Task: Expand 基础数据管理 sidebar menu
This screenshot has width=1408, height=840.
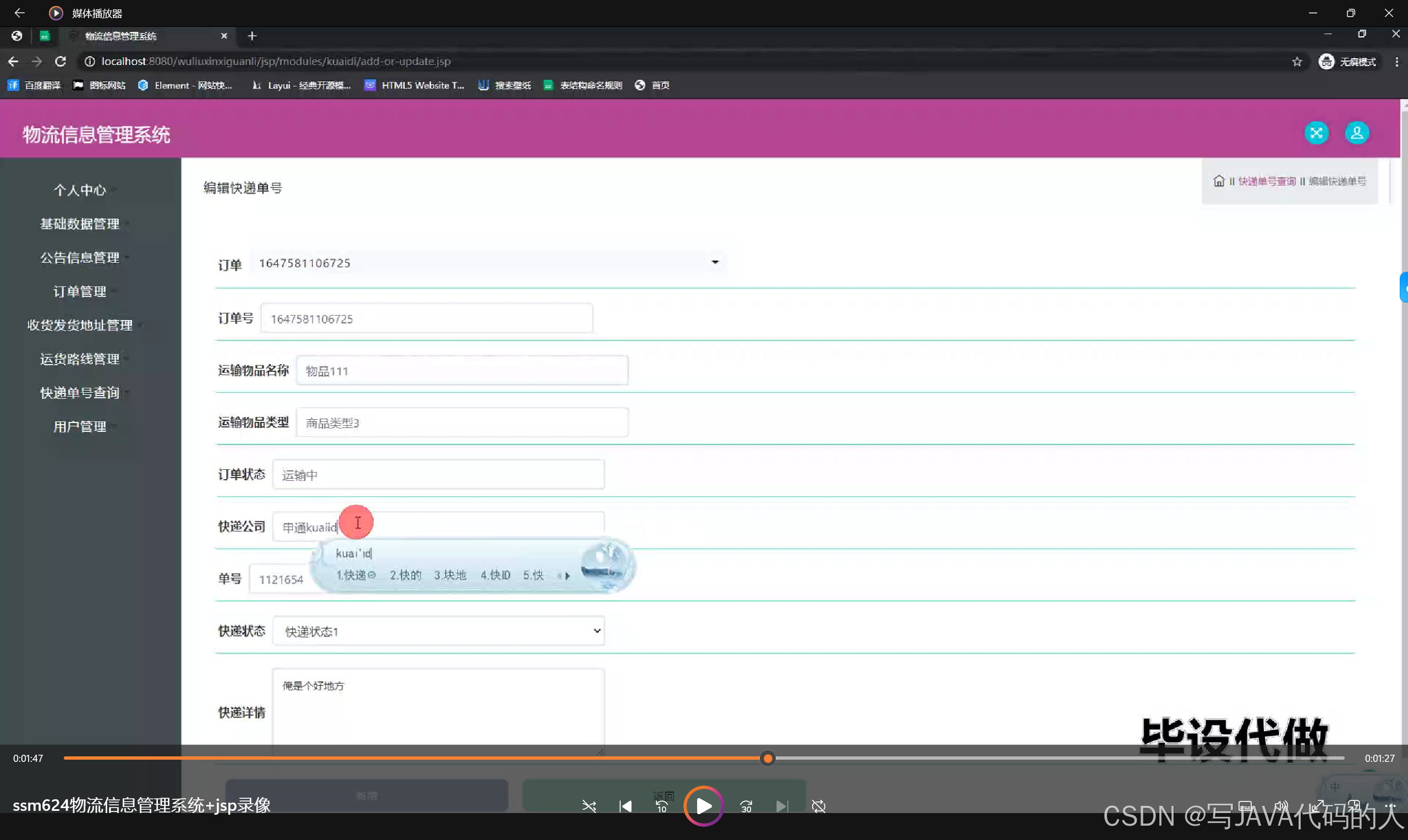Action: coord(80,224)
